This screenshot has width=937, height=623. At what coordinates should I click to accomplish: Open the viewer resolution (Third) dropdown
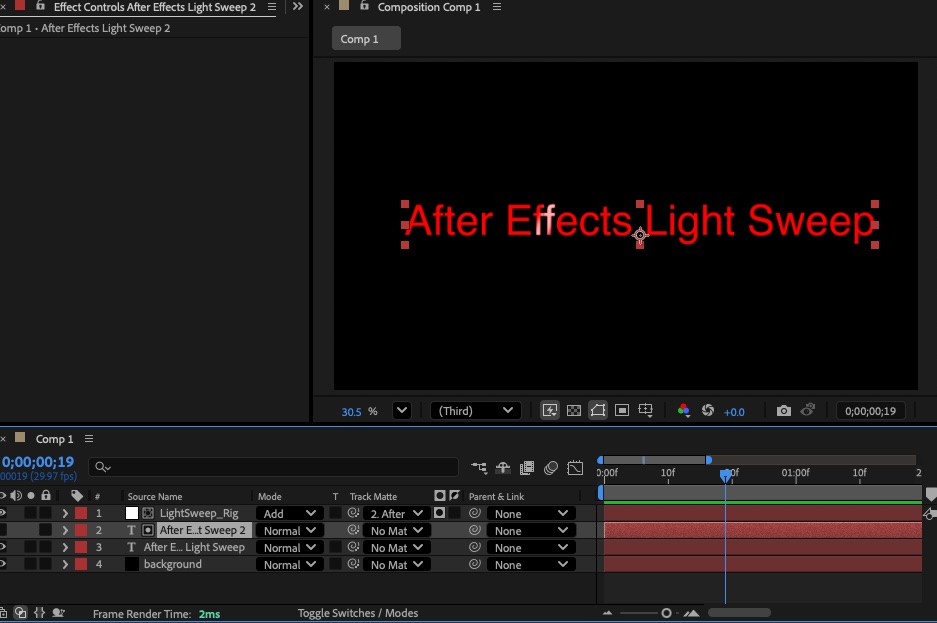(476, 411)
